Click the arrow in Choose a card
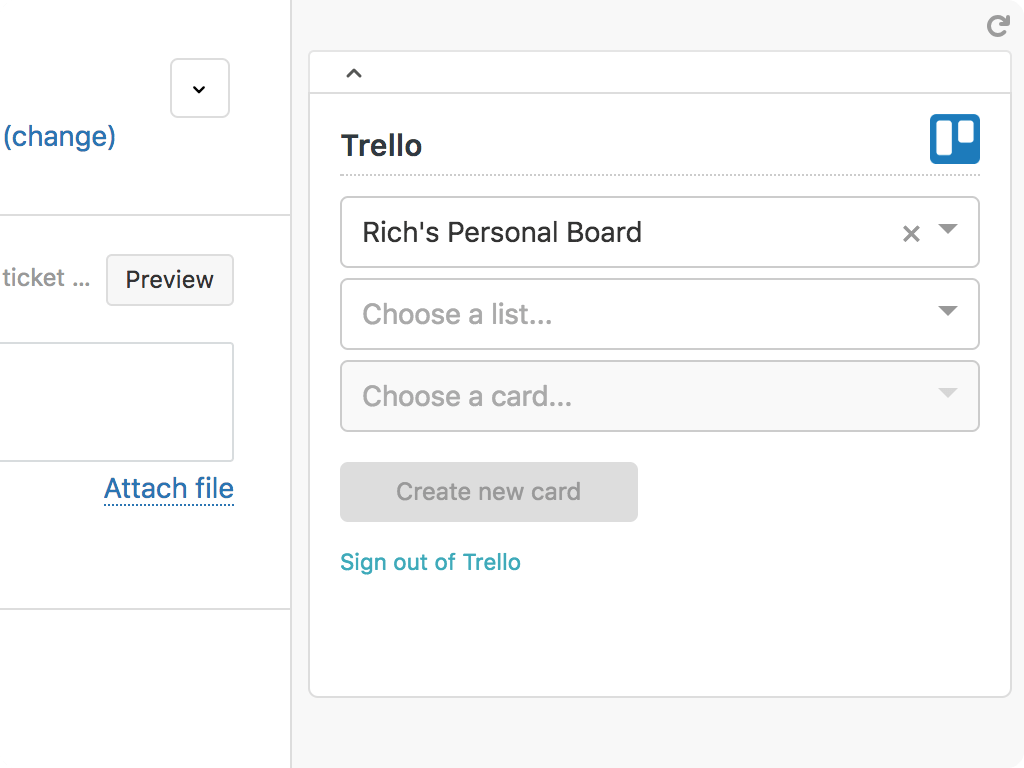Viewport: 1024px width, 768px height. tap(948, 392)
